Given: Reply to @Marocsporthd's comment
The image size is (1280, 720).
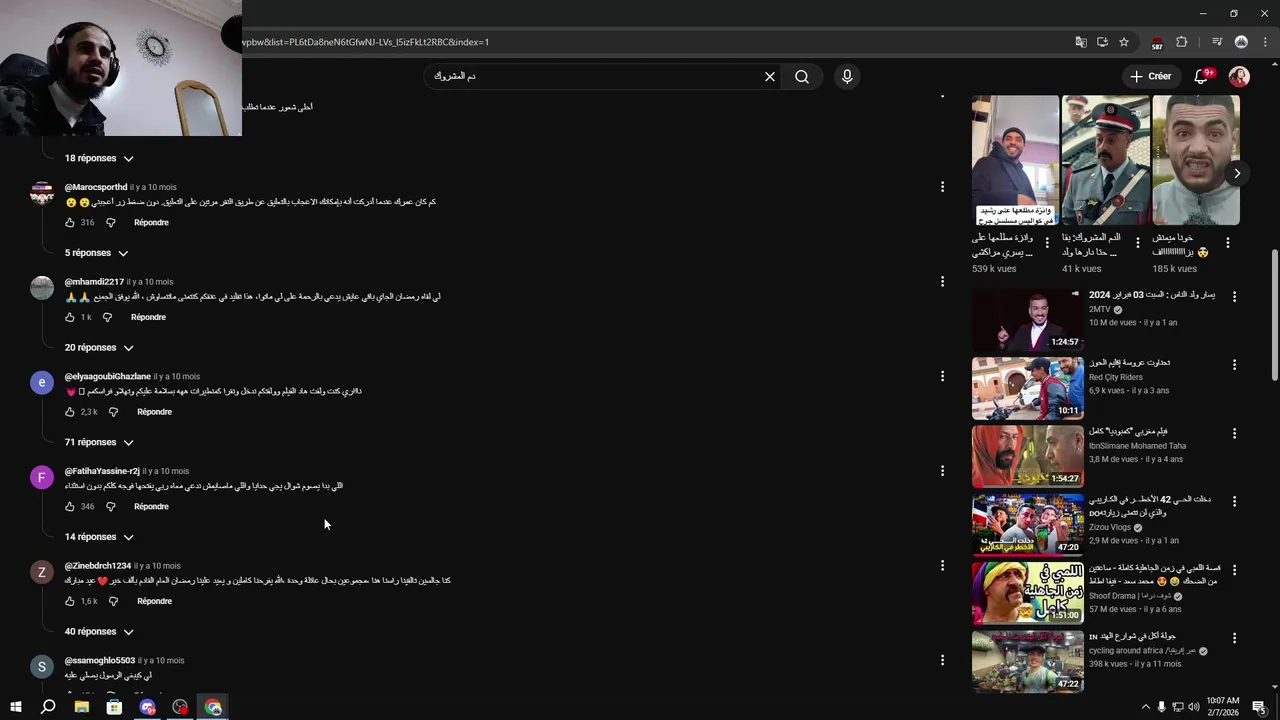Looking at the screenshot, I should coord(151,223).
